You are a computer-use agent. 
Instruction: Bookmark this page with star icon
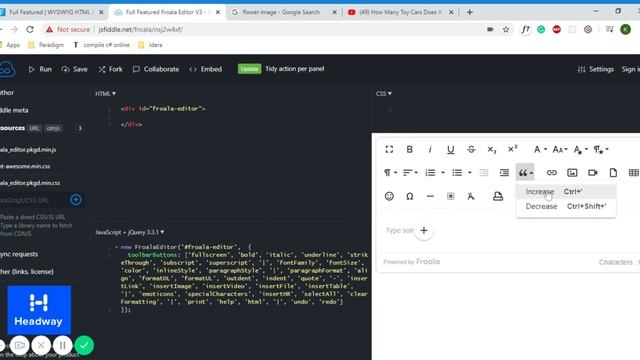[x=506, y=29]
